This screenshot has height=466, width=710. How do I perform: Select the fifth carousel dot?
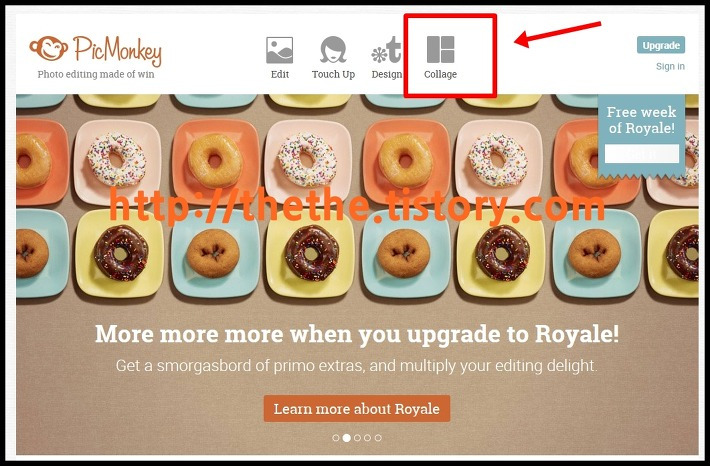(x=378, y=438)
